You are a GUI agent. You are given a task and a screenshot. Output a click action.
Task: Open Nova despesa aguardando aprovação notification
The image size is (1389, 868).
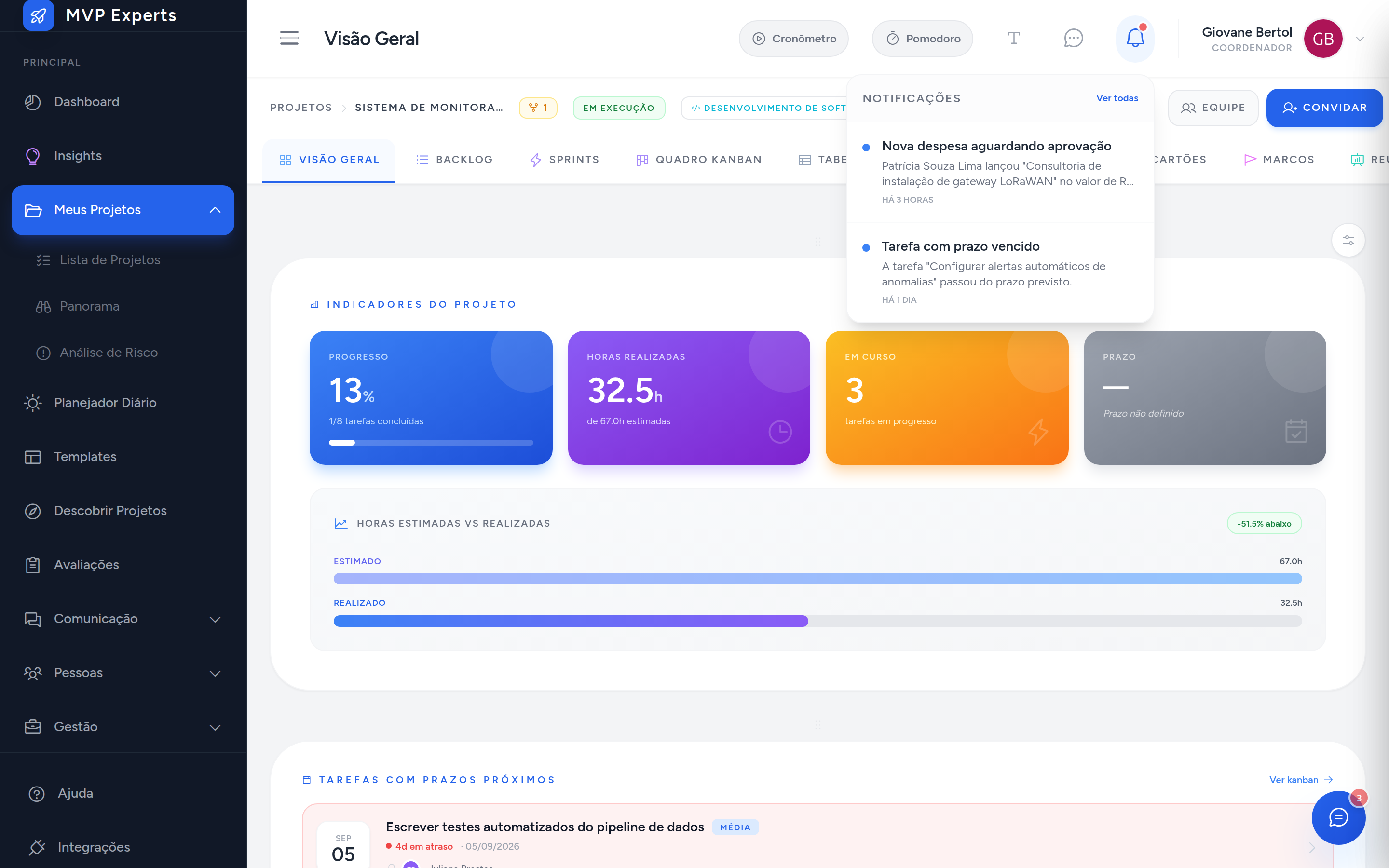(1000, 172)
